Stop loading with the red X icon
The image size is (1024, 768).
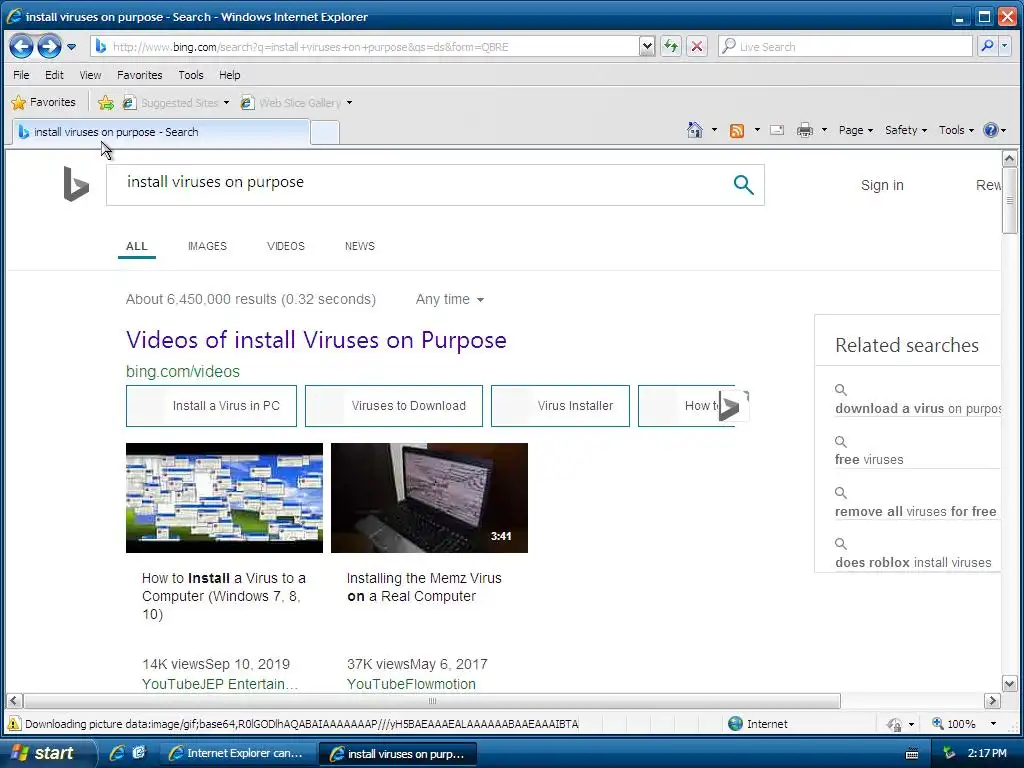pos(697,46)
